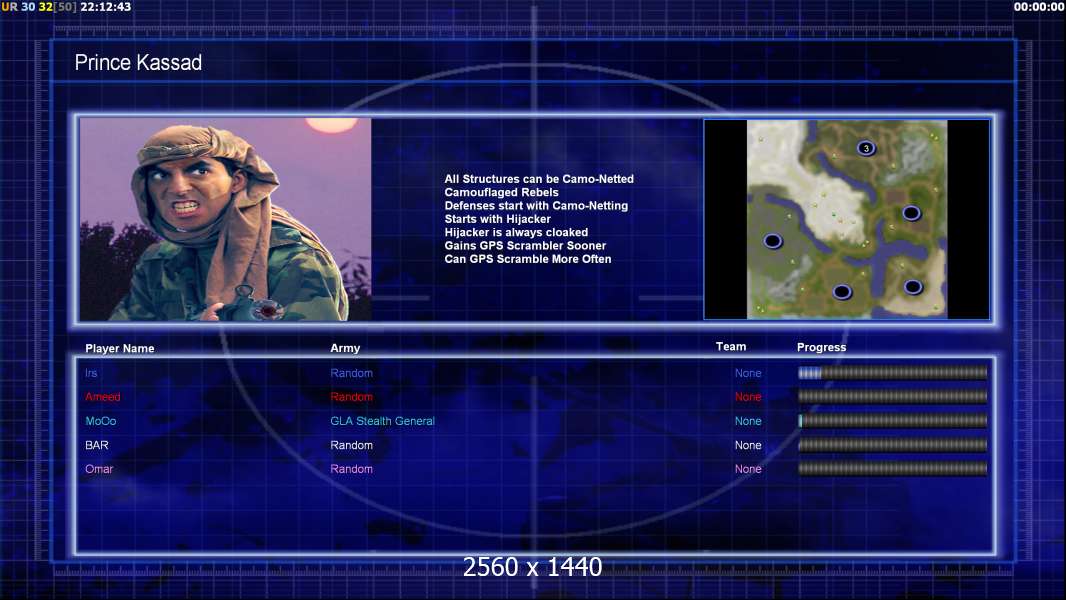Click the 'Player Name' column header
This screenshot has height=600, width=1066.
tap(120, 348)
